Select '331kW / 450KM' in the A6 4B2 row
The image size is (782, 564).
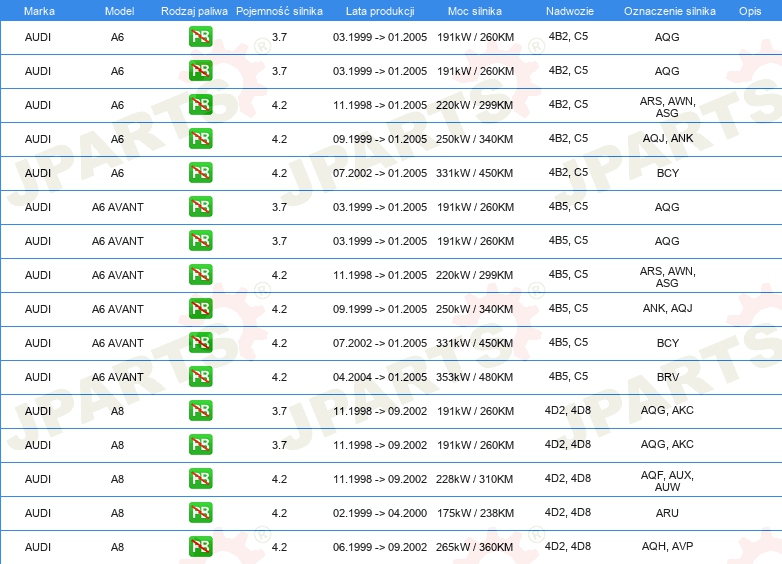point(474,173)
